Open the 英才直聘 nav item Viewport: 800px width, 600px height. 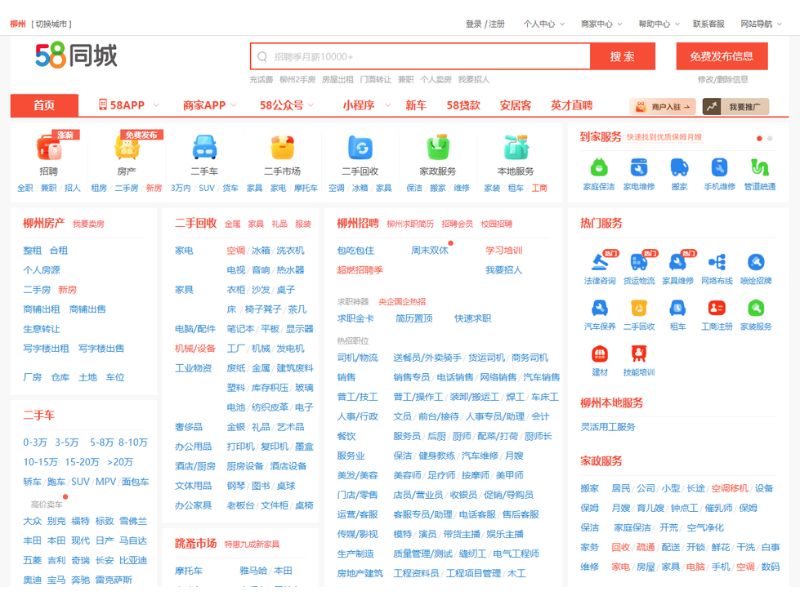coord(571,105)
